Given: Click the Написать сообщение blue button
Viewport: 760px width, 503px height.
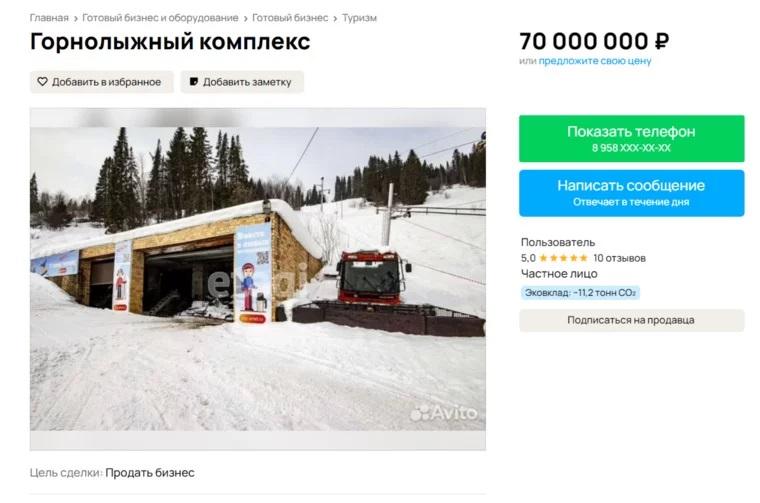Looking at the screenshot, I should click(631, 193).
